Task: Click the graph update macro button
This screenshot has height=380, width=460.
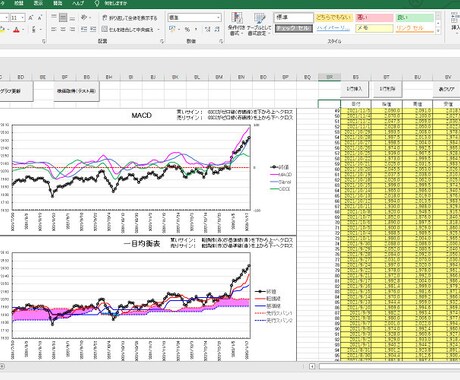Action: [x=16, y=91]
